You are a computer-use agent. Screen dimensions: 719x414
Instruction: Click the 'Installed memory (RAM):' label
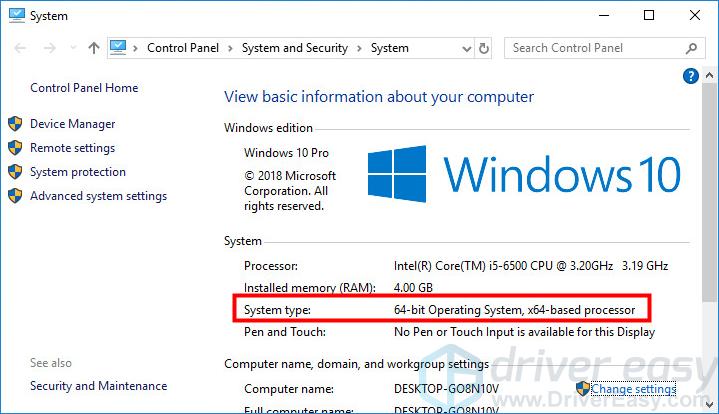point(310,287)
